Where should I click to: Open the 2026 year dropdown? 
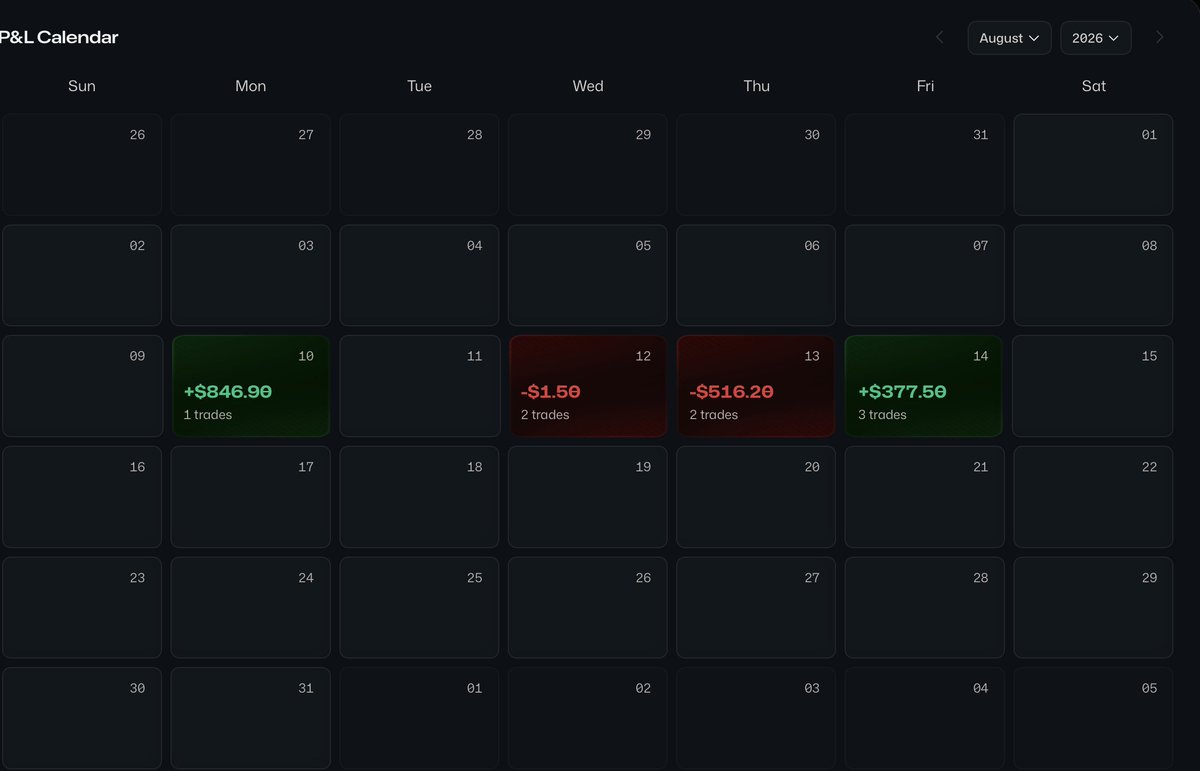pyautogui.click(x=1095, y=38)
